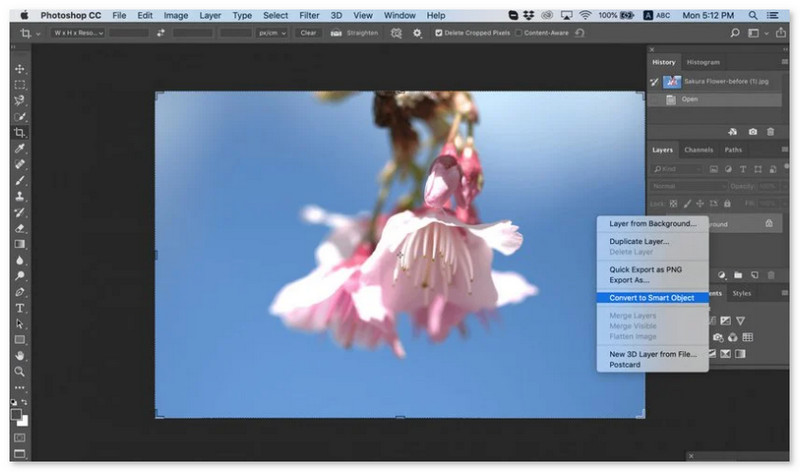
Task: Select the Brush tool
Action: (x=20, y=181)
